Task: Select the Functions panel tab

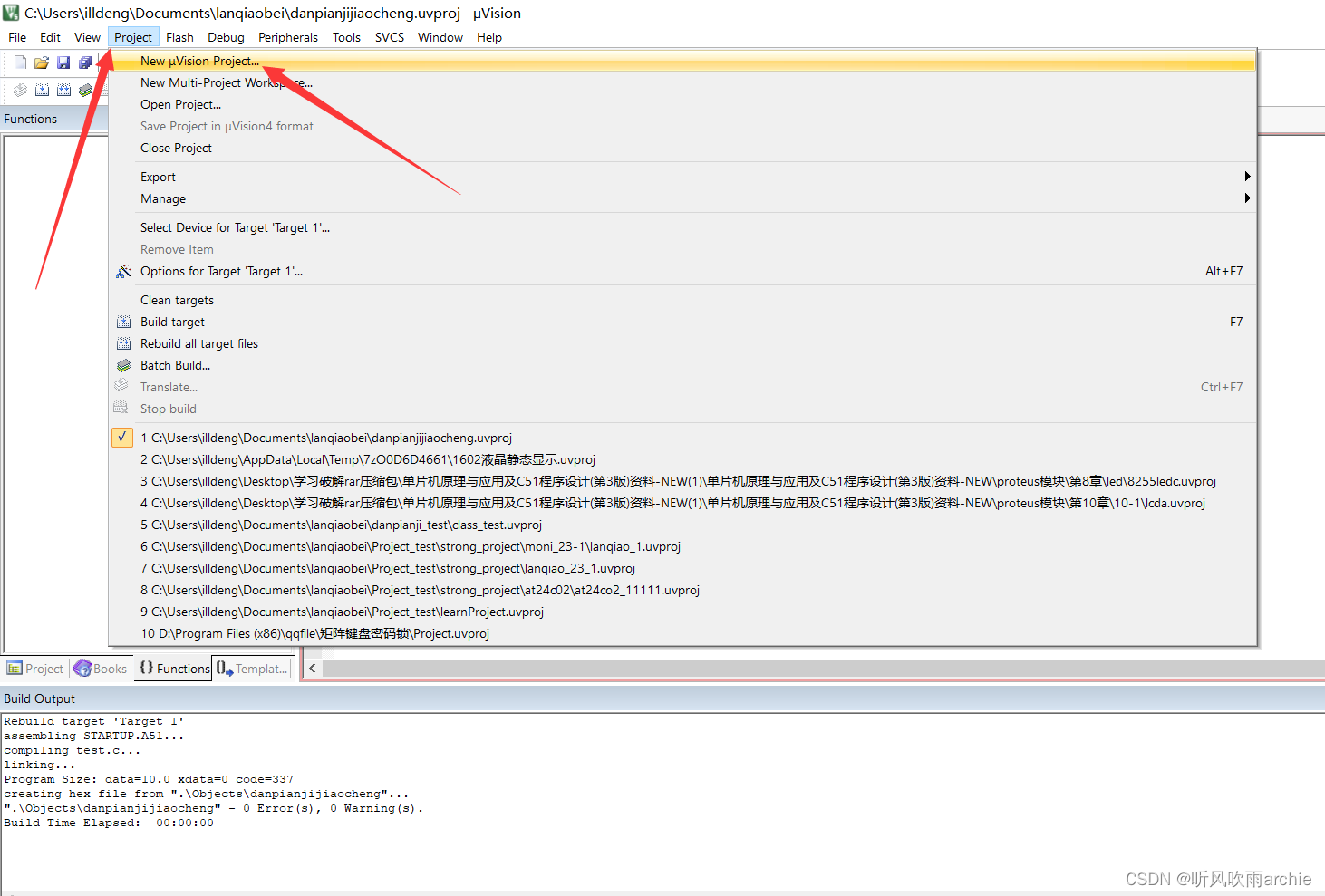Action: click(x=174, y=669)
